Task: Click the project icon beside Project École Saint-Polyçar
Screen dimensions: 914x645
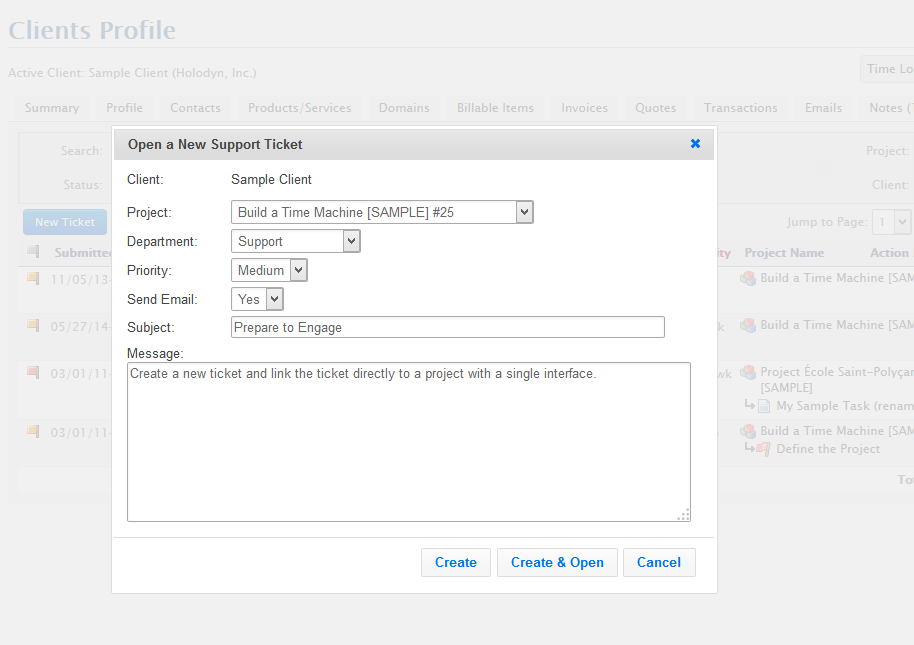Action: click(748, 372)
